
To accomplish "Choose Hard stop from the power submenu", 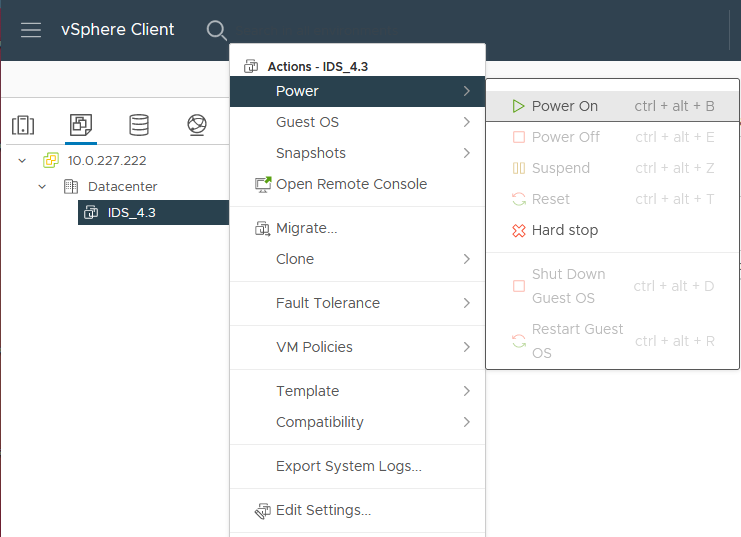I will 612,230.
